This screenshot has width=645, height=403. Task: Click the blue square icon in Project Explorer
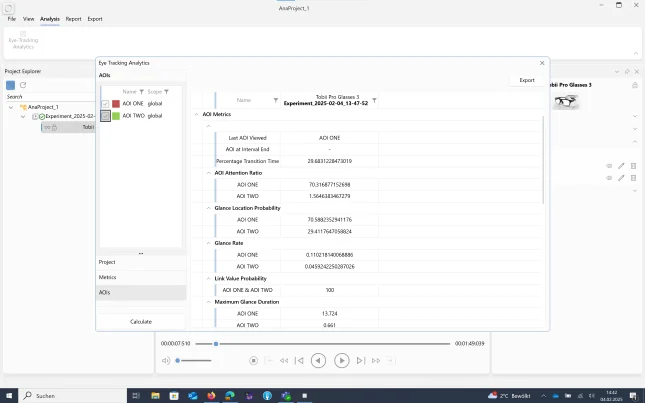[x=11, y=85]
